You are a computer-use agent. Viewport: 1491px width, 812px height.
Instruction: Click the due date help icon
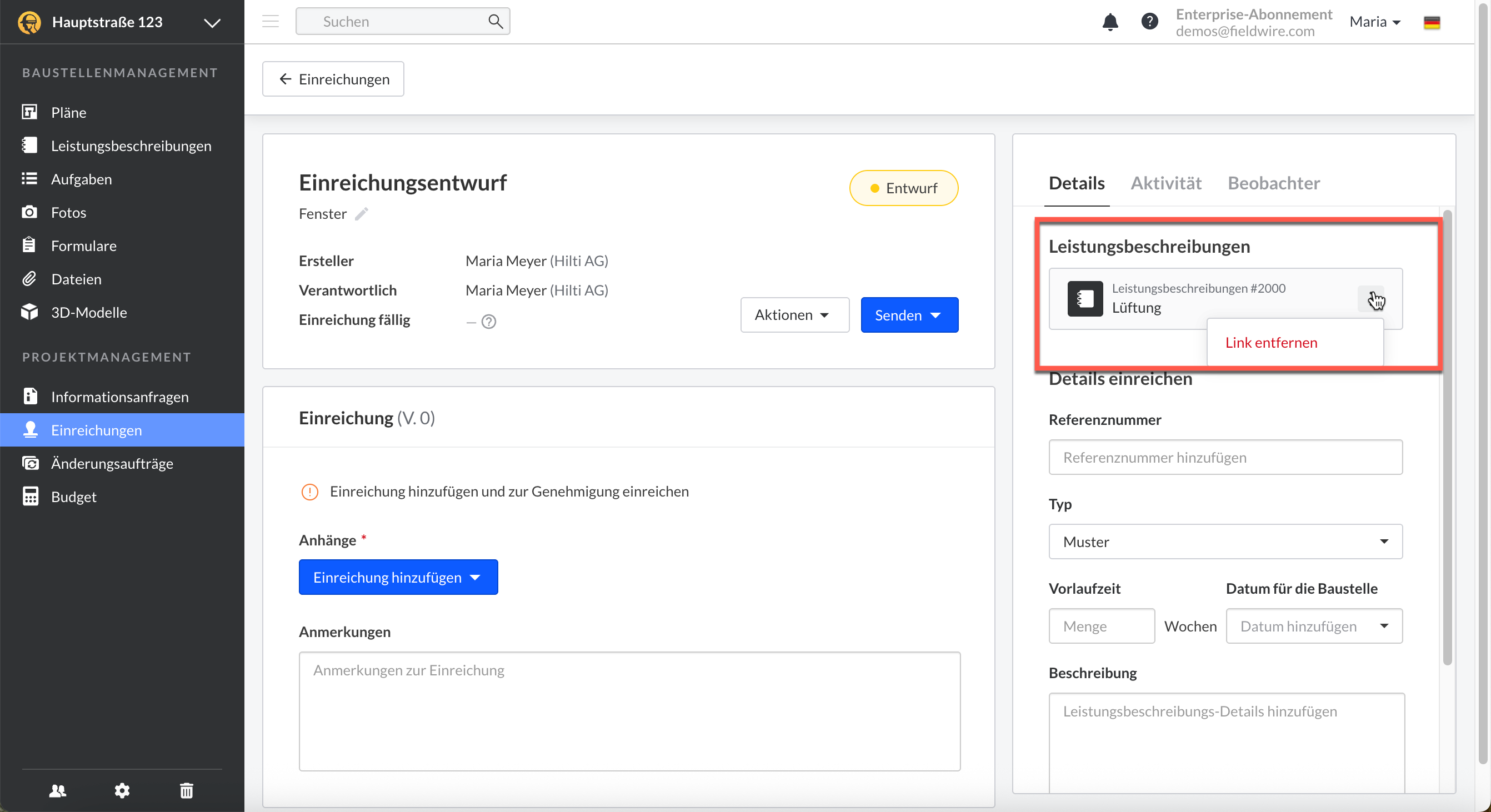click(489, 321)
